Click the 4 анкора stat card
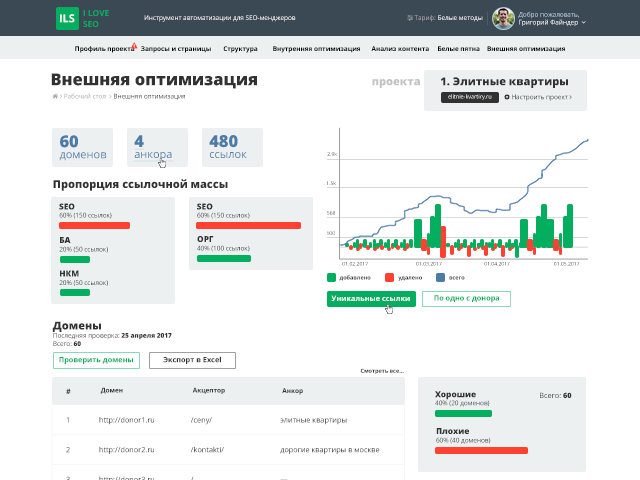The image size is (640, 480). click(158, 147)
